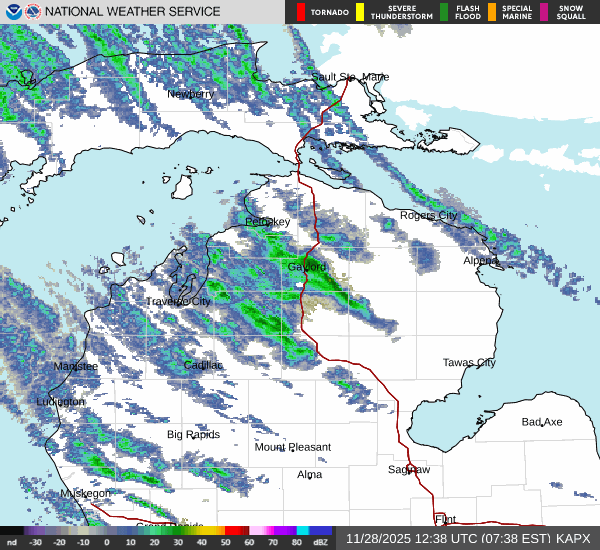This screenshot has width=600, height=550.
Task: Click the nd swatch on dBZ scale
Action: [11, 541]
